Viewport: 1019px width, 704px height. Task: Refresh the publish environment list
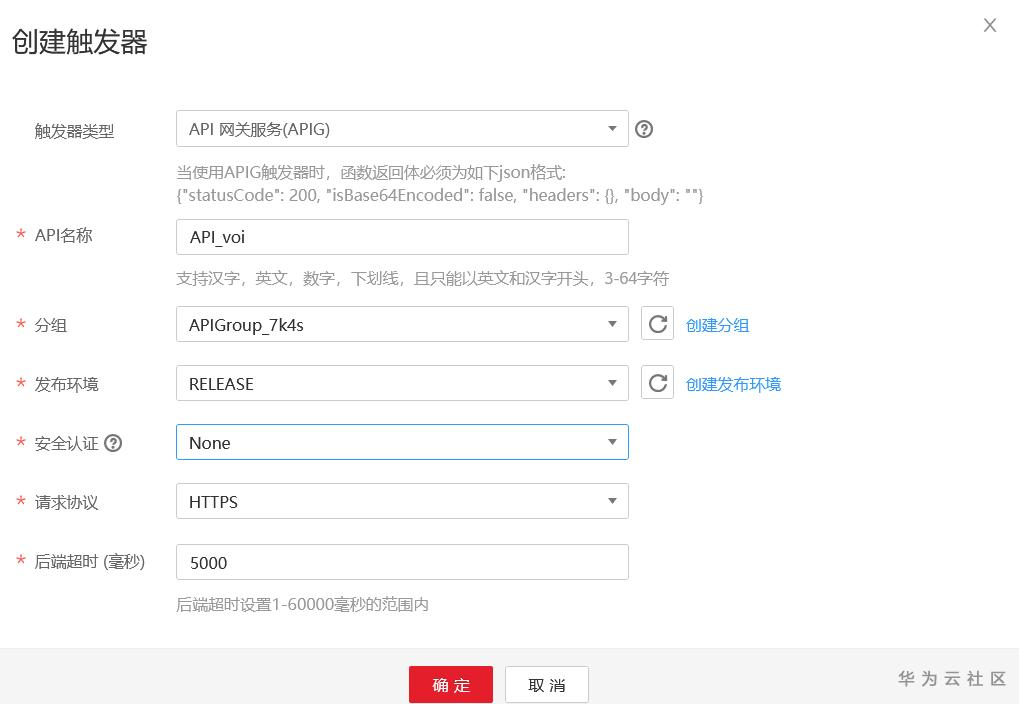(657, 383)
